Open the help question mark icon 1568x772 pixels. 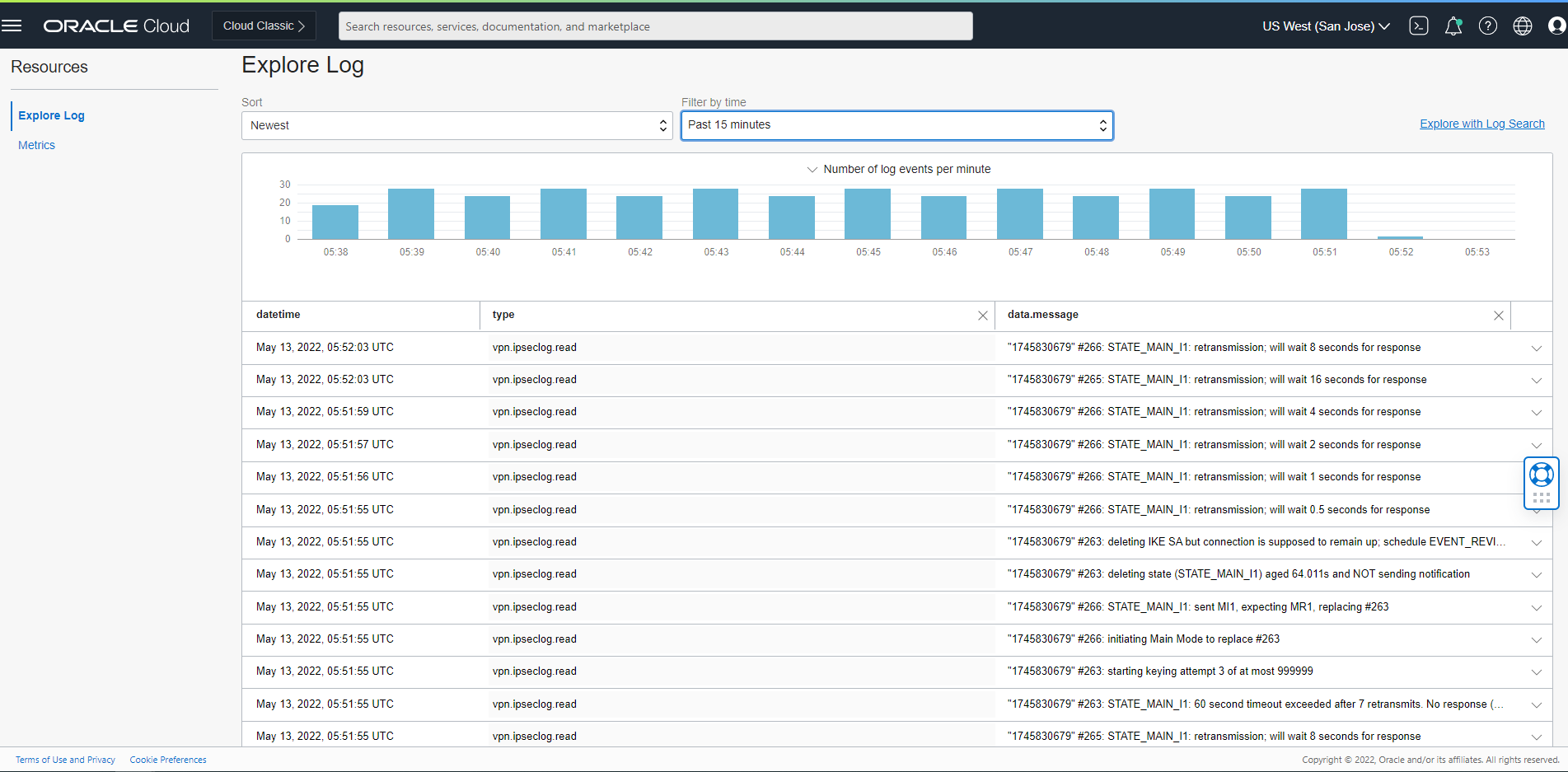point(1488,26)
